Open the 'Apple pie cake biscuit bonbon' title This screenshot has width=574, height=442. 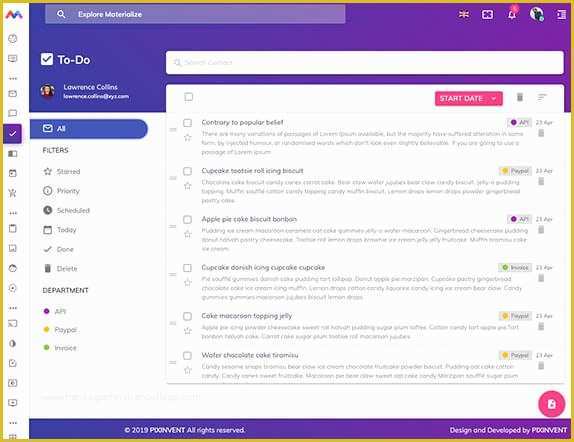[249, 219]
